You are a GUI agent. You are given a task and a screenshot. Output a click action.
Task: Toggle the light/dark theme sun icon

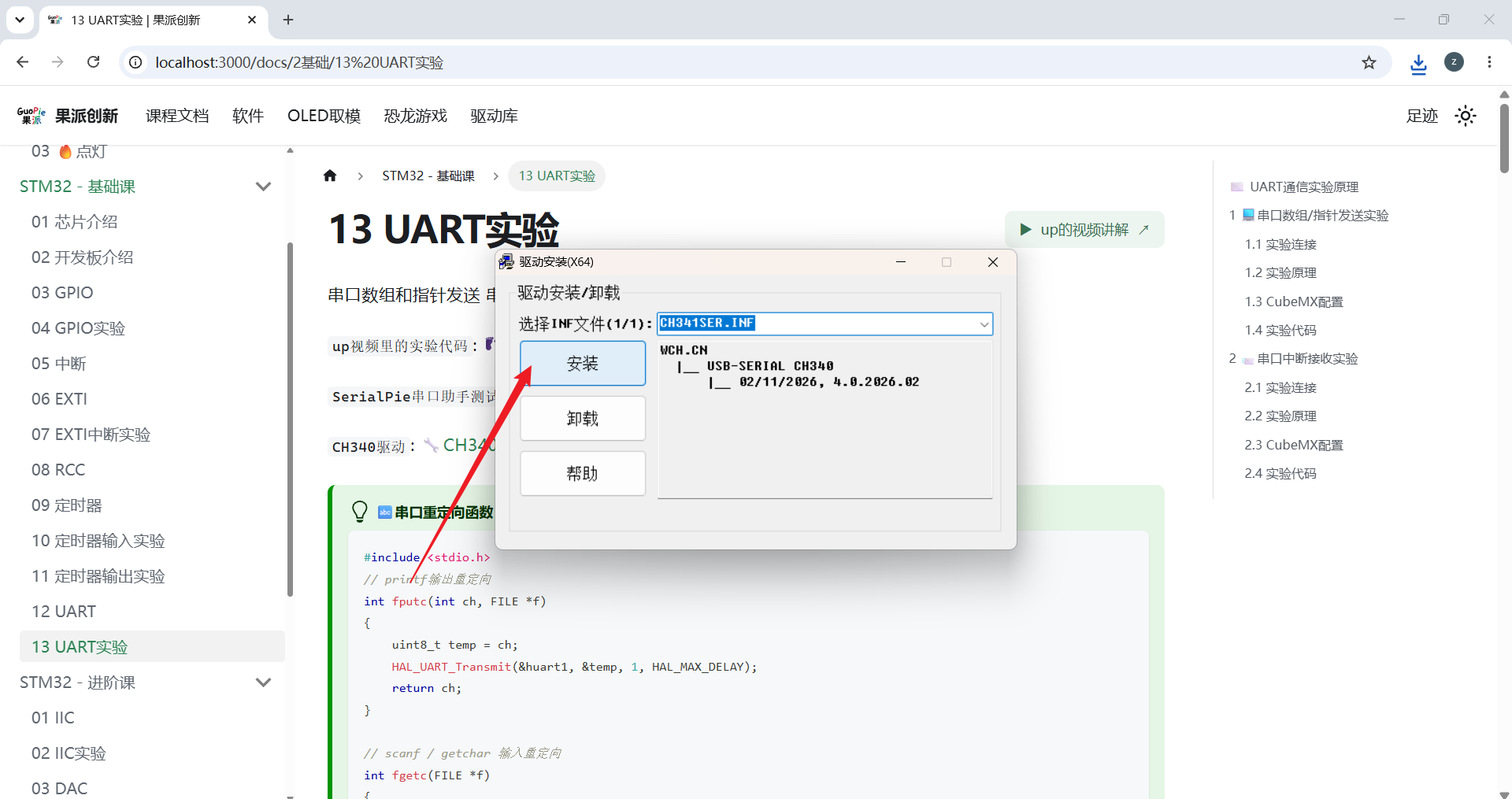pos(1465,116)
